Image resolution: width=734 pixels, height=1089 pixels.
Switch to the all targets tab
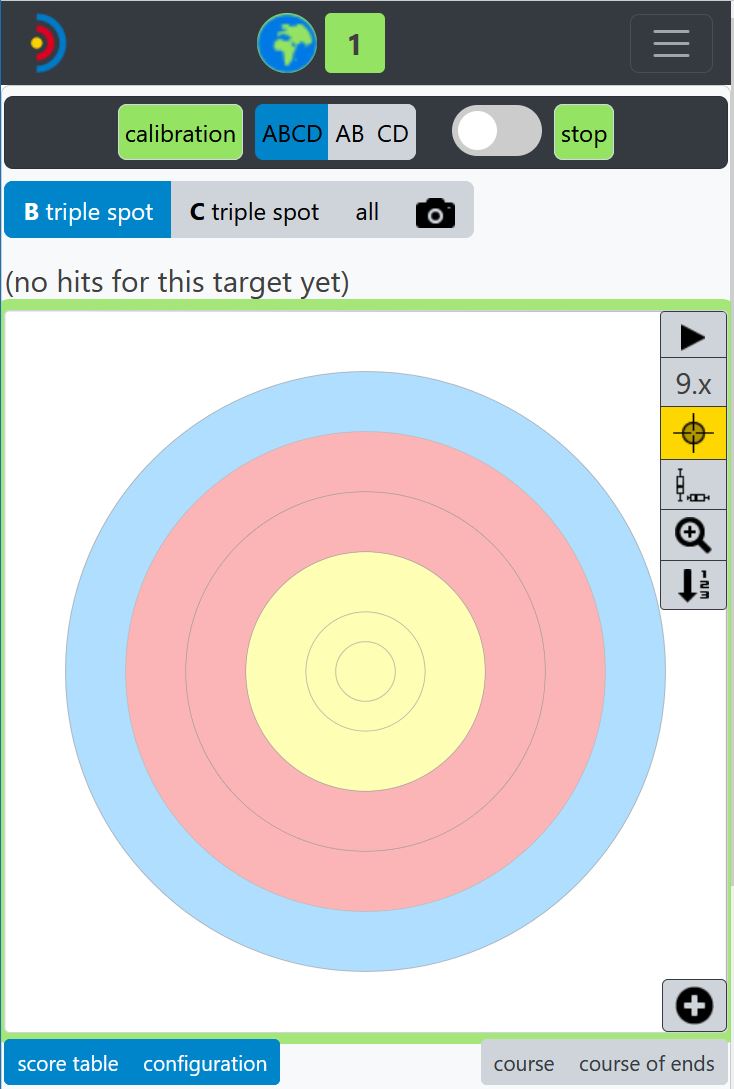pyautogui.click(x=367, y=212)
